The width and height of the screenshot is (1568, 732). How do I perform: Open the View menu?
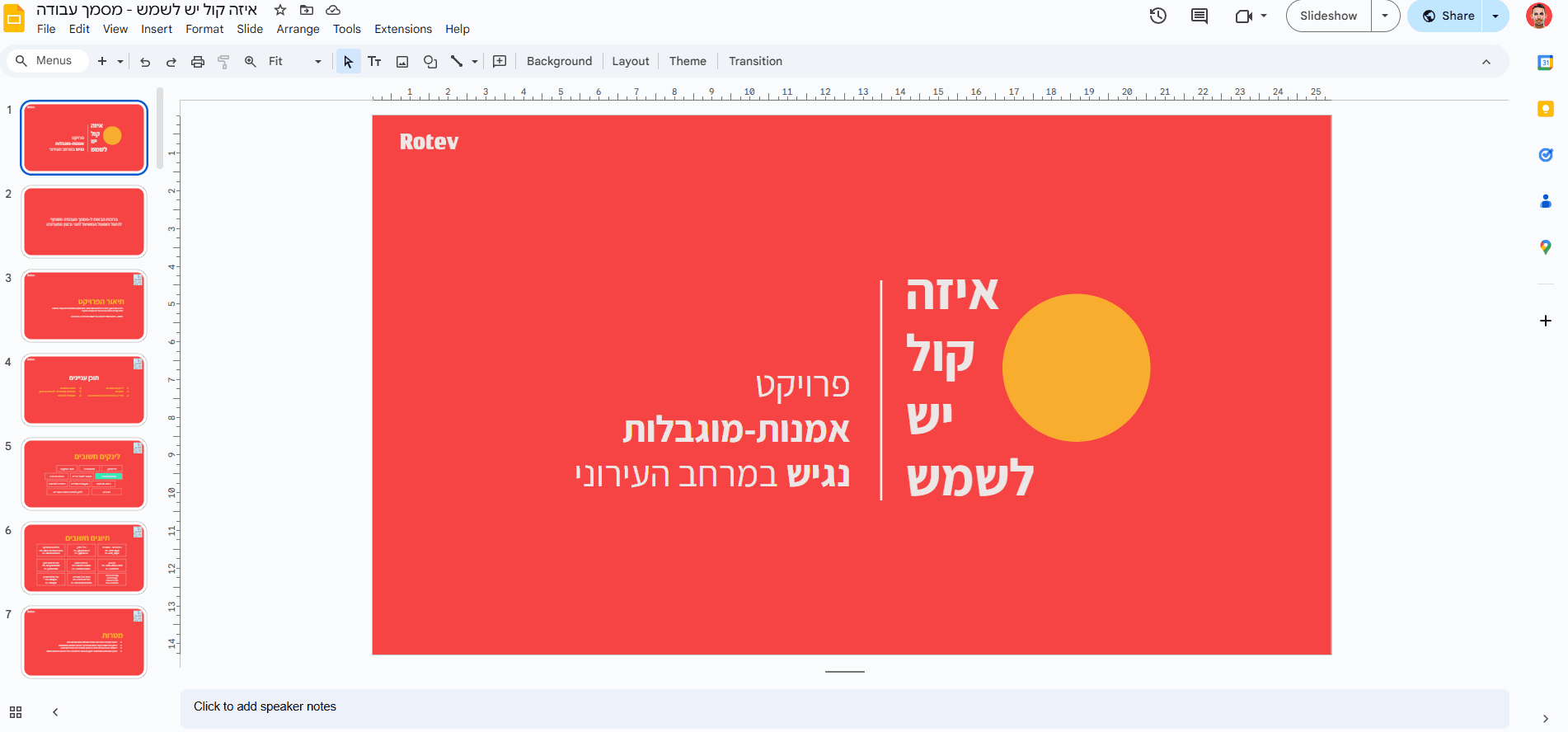[115, 29]
